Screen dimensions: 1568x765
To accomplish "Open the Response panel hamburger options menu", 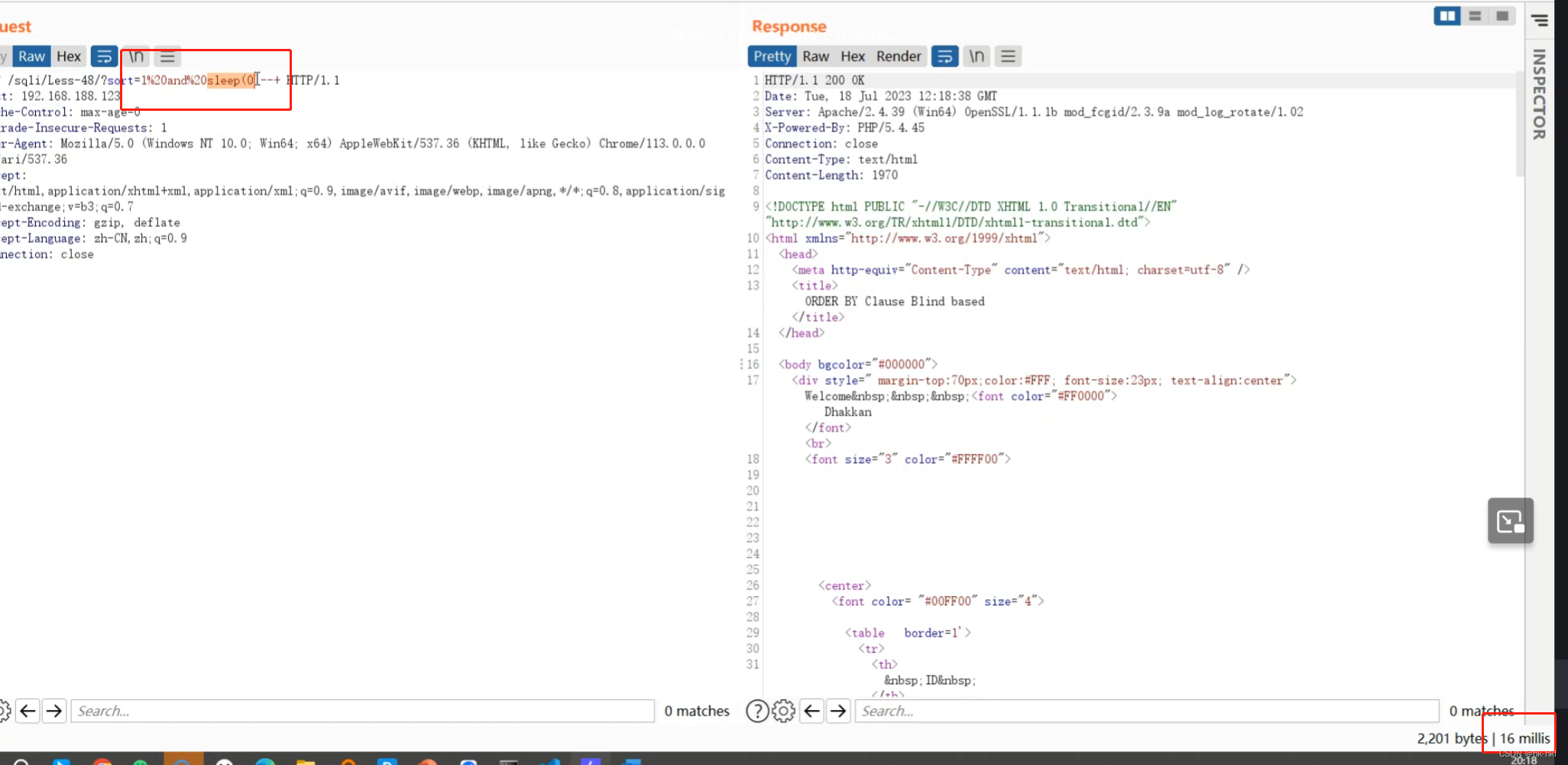I will pyautogui.click(x=1008, y=57).
